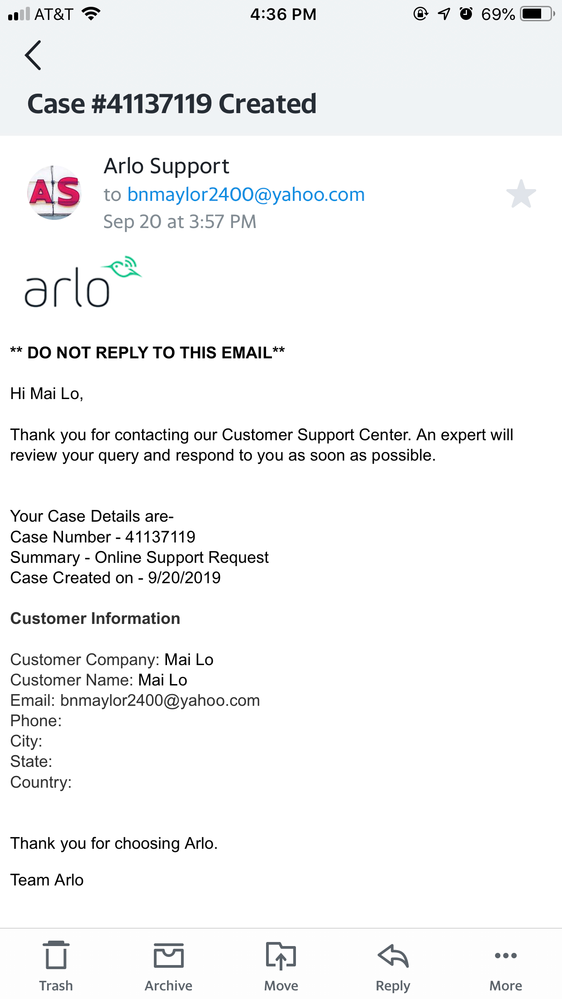Screen dimensions: 562x999
Task: Tap the Arlo Support sender name
Action: (166, 166)
